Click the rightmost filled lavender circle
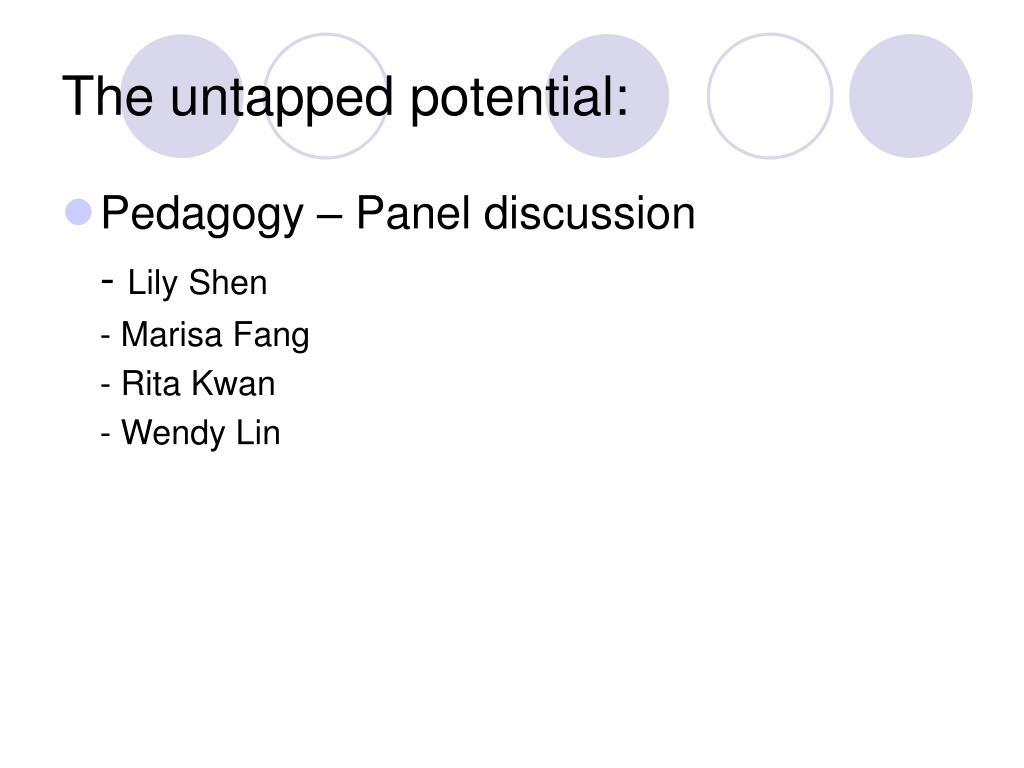 click(x=911, y=96)
